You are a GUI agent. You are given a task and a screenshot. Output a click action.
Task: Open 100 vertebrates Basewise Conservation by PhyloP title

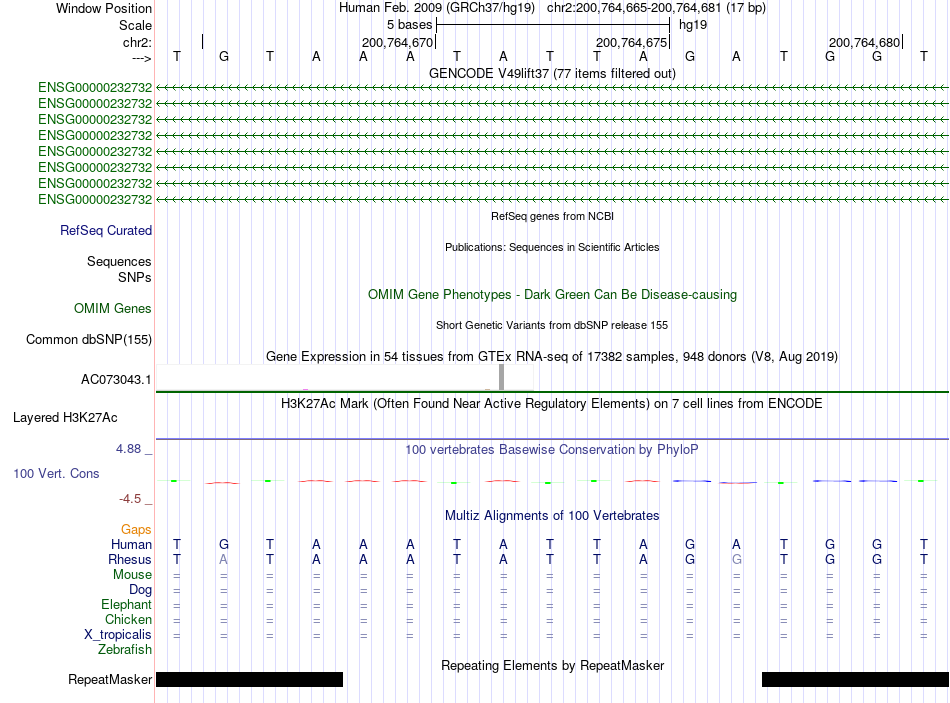[x=552, y=450]
